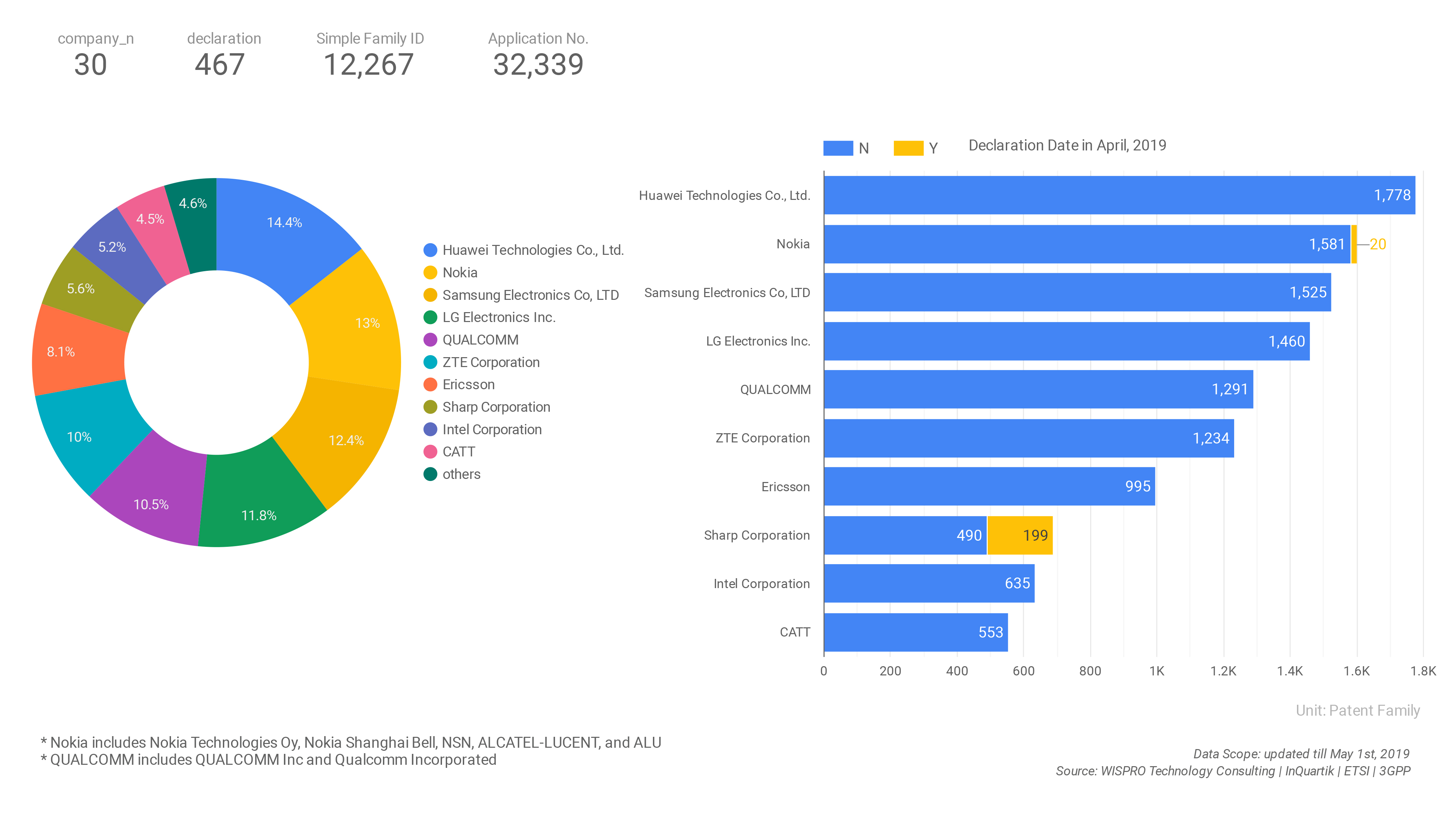Viewport: 1456px width, 818px height.
Task: Click Samsung Electronics axis label on bar chart
Action: point(727,293)
